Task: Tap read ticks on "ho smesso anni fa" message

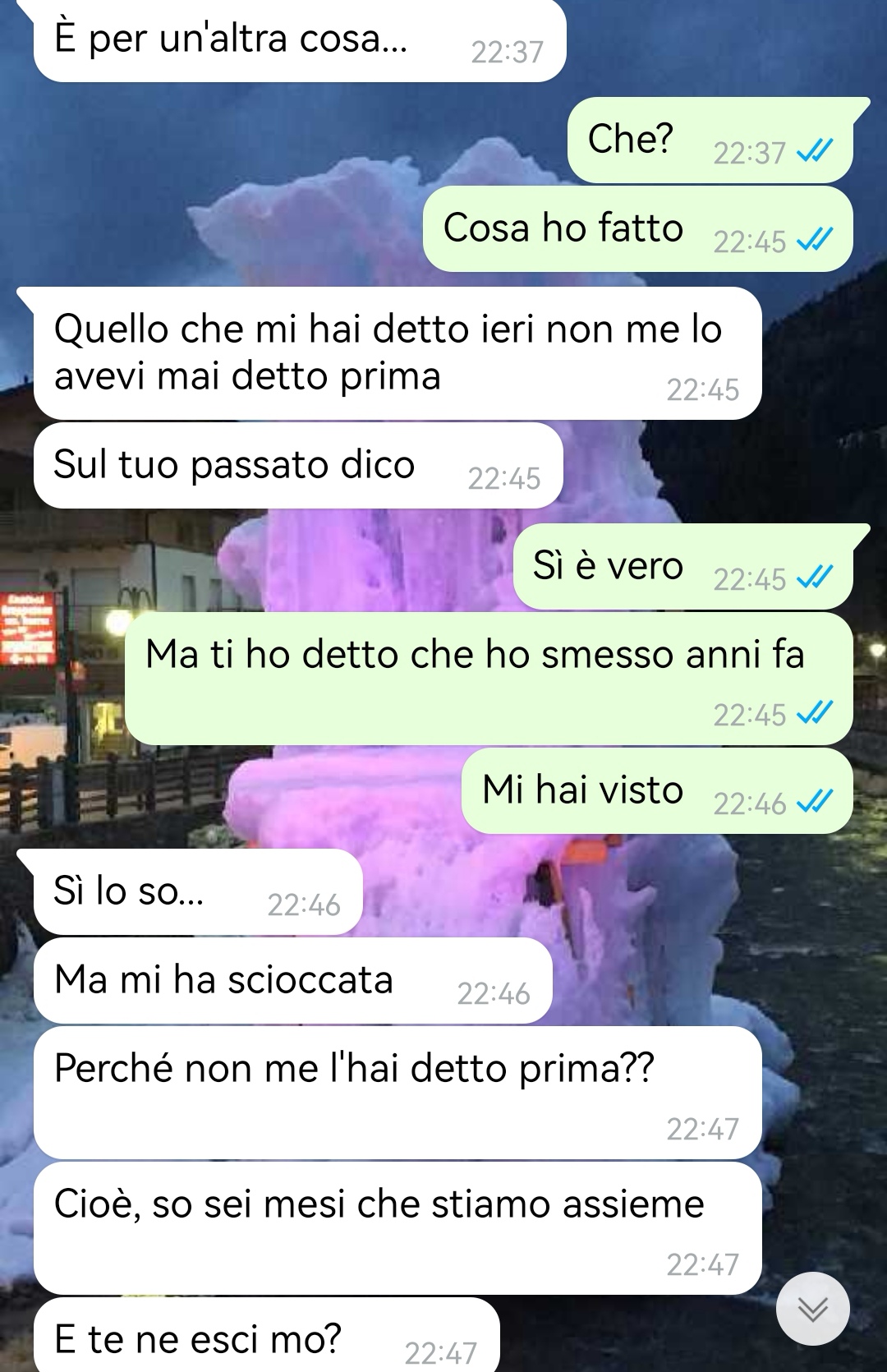Action: (815, 714)
